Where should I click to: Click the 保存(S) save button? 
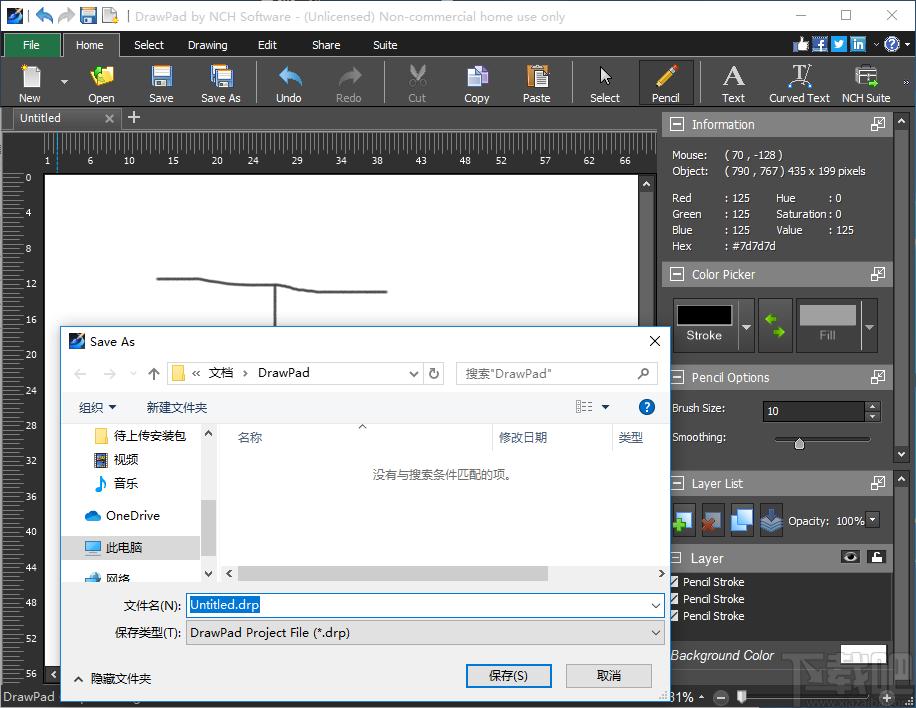pos(508,676)
